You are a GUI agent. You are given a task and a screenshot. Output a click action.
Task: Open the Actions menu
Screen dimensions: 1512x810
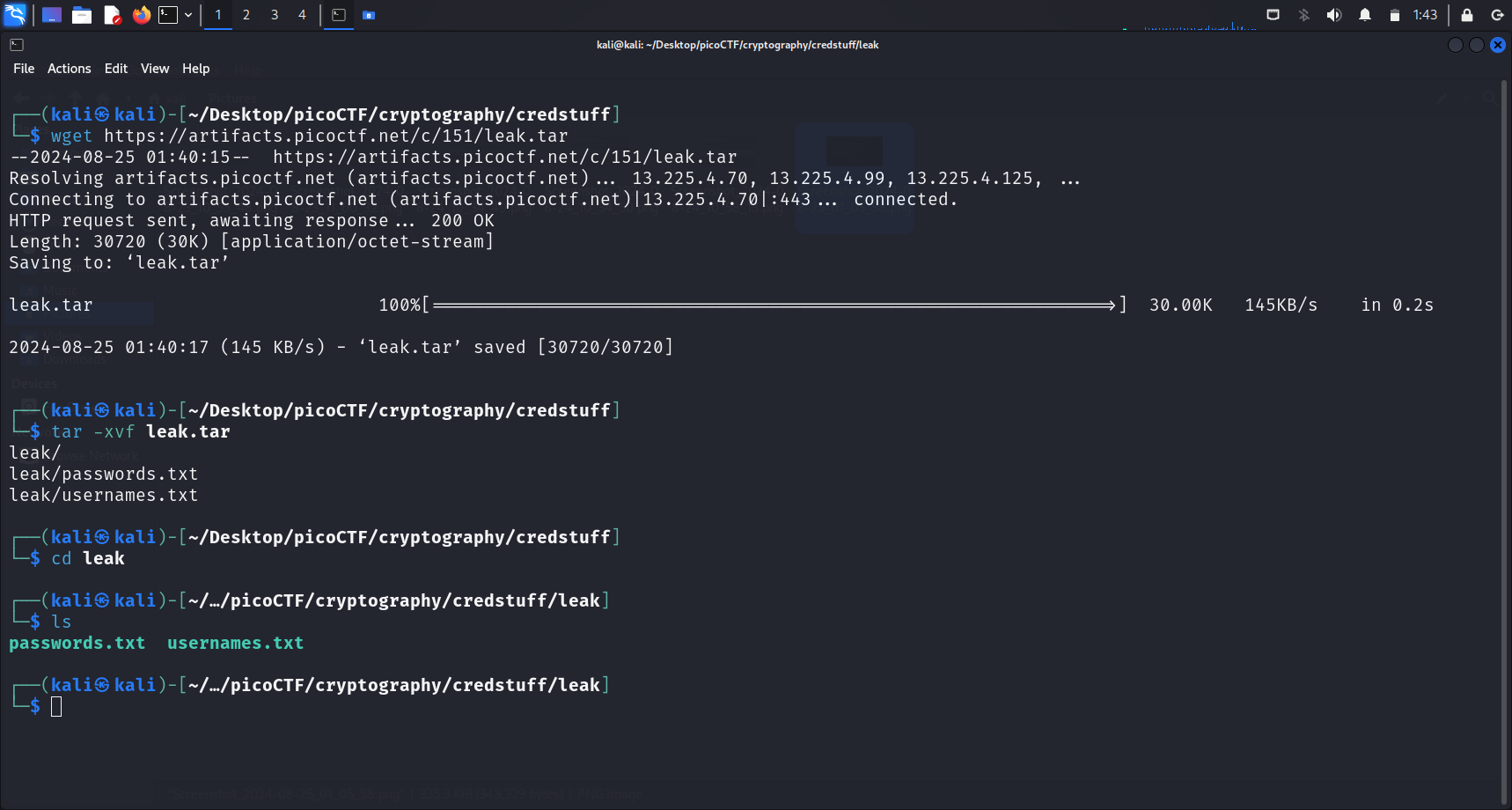pyautogui.click(x=69, y=69)
